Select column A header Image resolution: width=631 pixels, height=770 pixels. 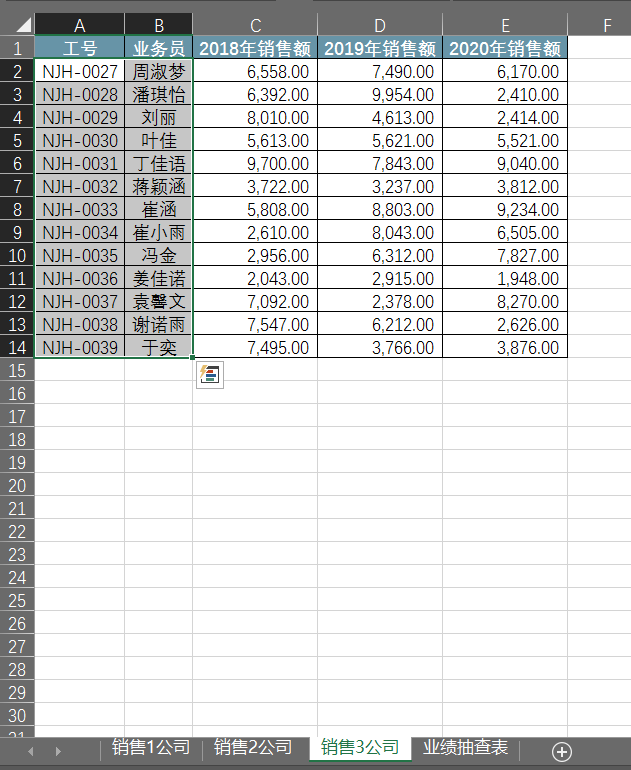[80, 25]
